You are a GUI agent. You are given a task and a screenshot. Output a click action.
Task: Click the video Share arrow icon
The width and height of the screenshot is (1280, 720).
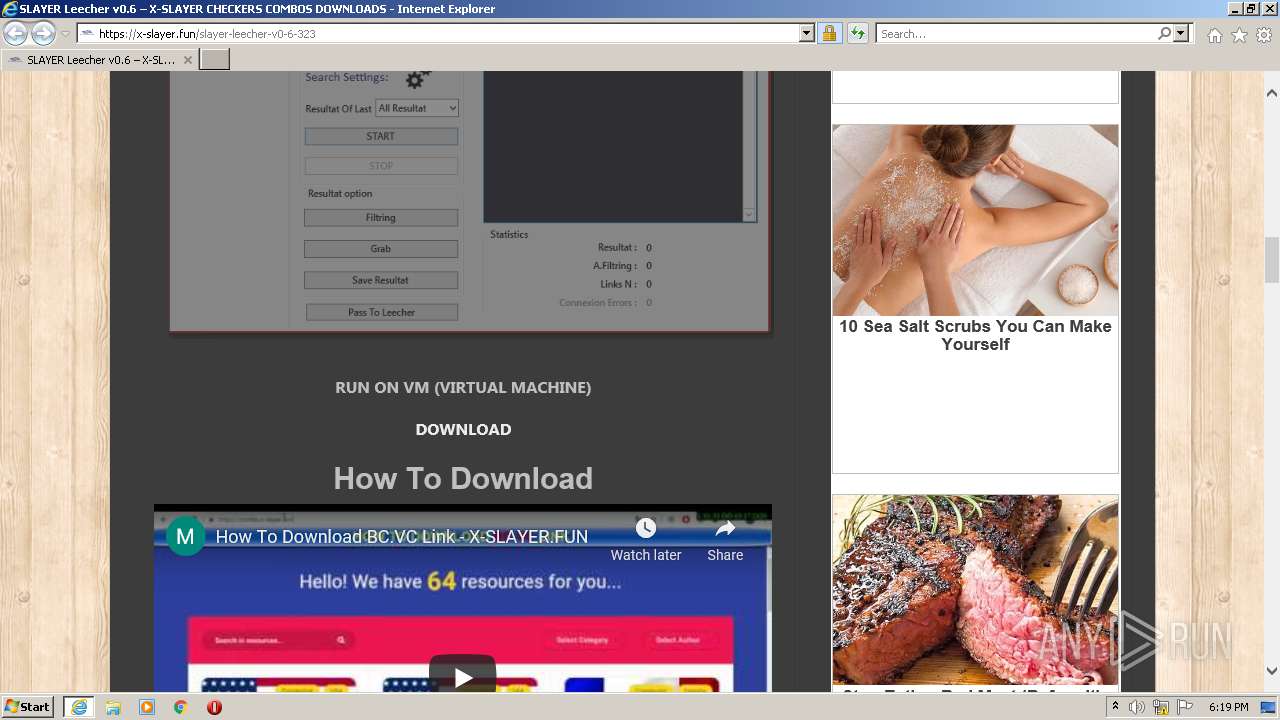(725, 528)
